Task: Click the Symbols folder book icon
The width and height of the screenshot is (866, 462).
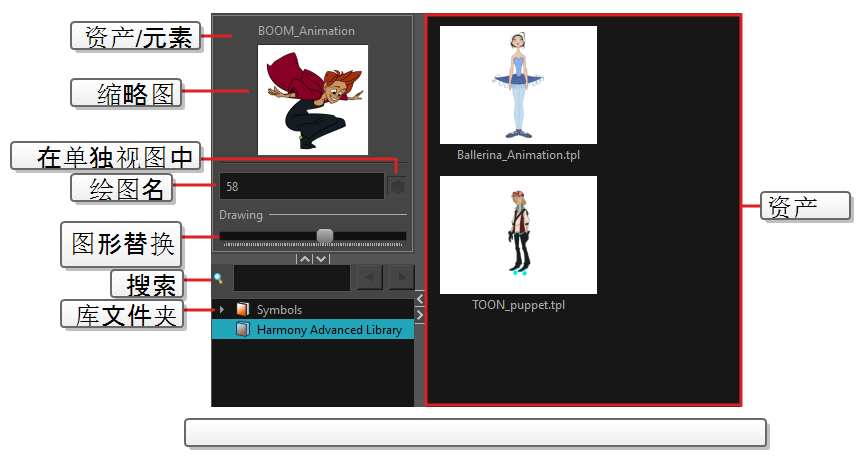Action: [x=242, y=310]
